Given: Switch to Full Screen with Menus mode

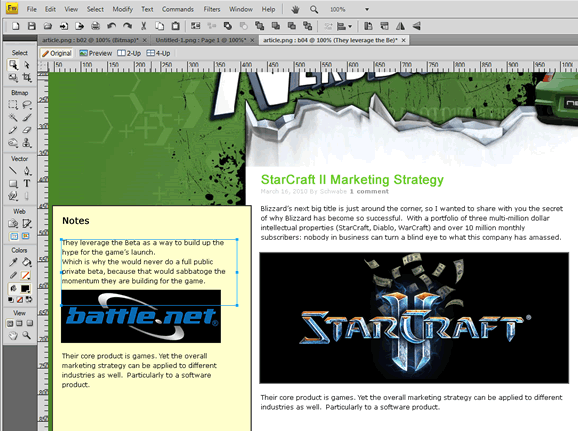Looking at the screenshot, I should [19, 323].
